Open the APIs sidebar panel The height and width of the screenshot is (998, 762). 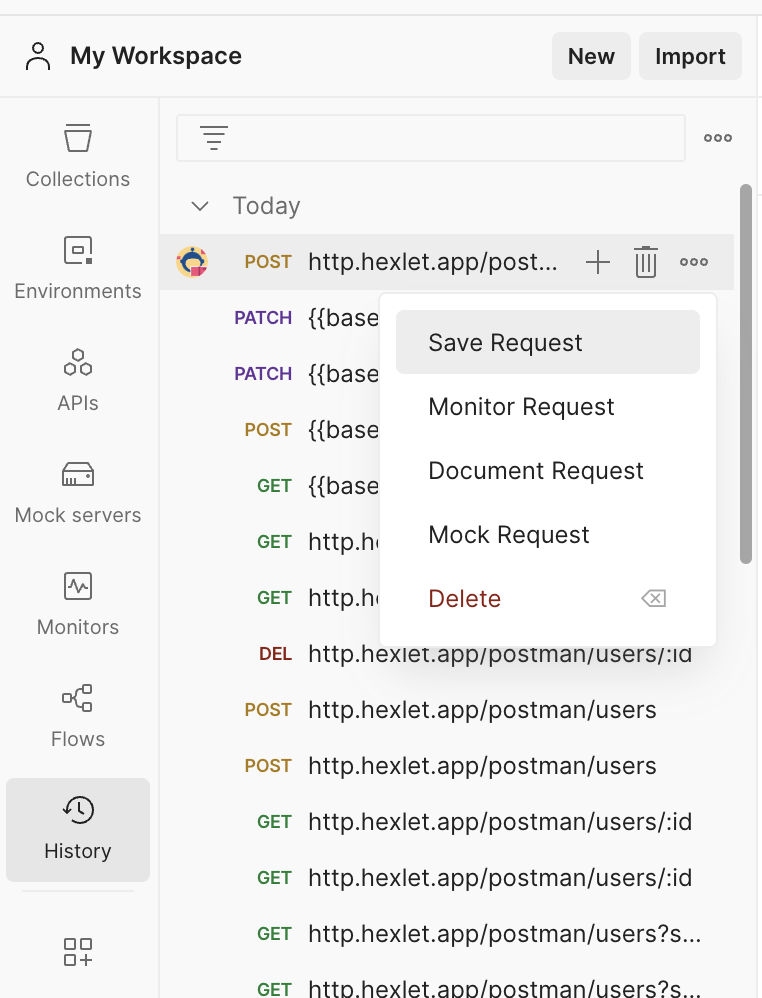click(x=78, y=379)
